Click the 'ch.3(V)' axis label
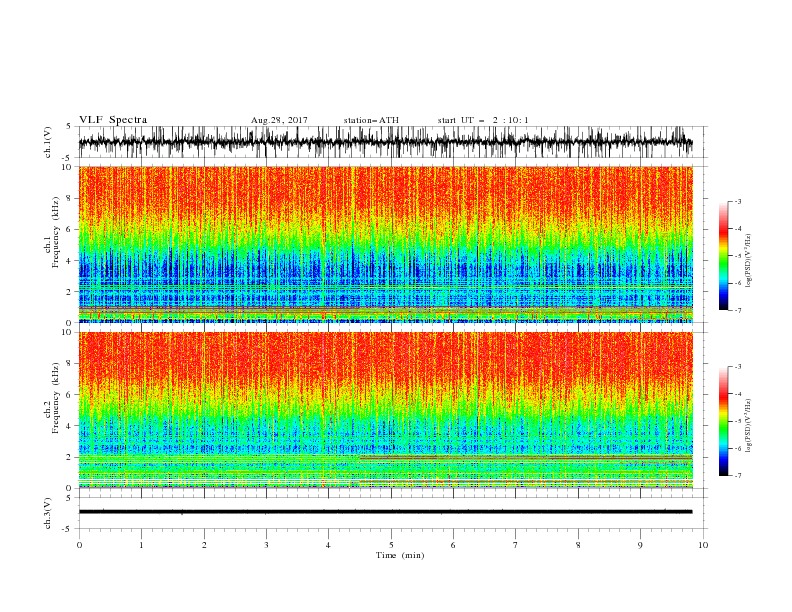This screenshot has width=792, height=612. [x=48, y=513]
